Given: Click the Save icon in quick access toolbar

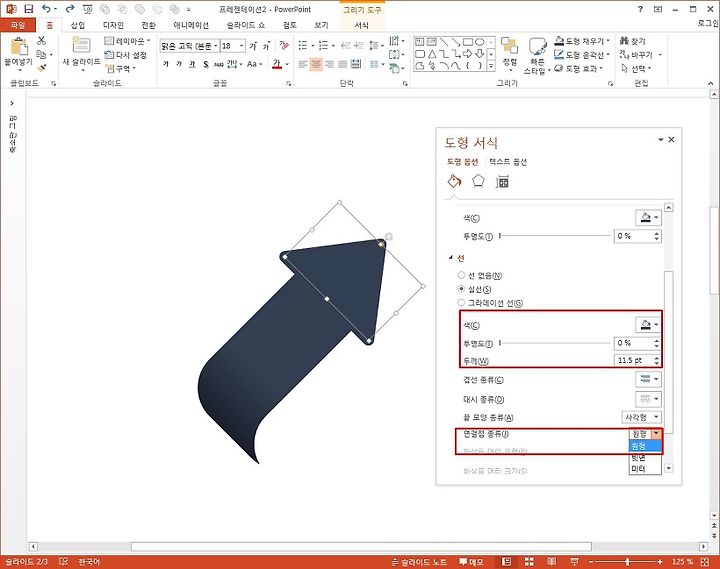Looking at the screenshot, I should point(28,9).
